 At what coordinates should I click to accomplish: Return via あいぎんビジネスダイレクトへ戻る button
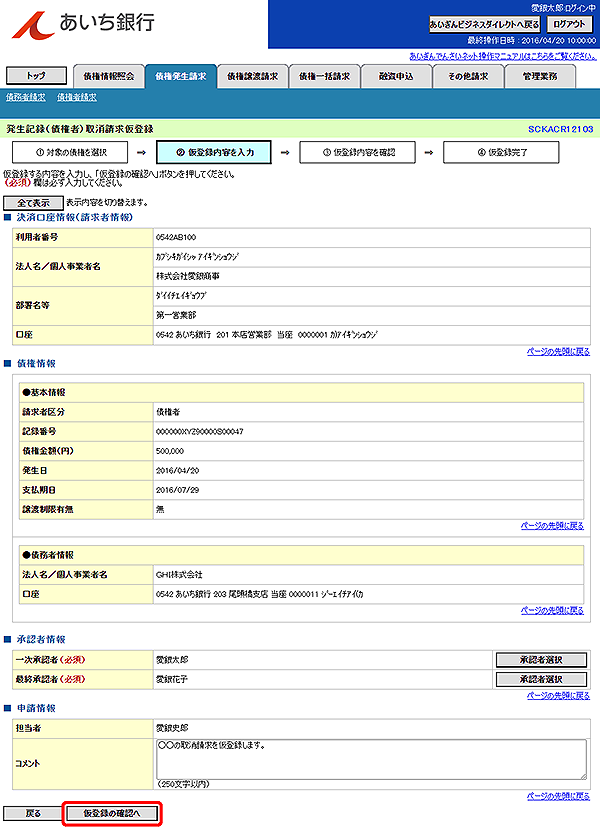(x=484, y=24)
